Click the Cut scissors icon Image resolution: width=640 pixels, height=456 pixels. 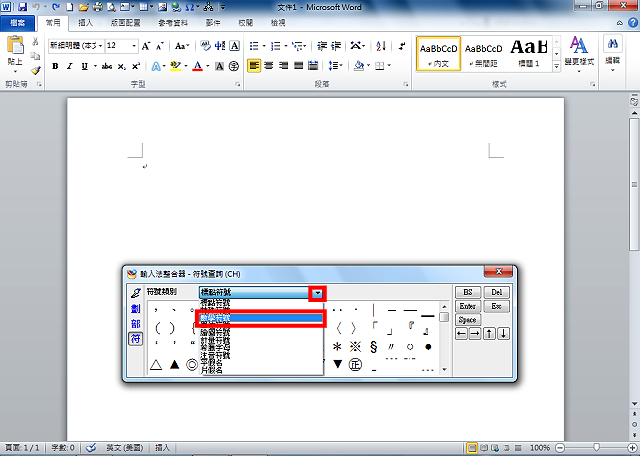[36, 41]
